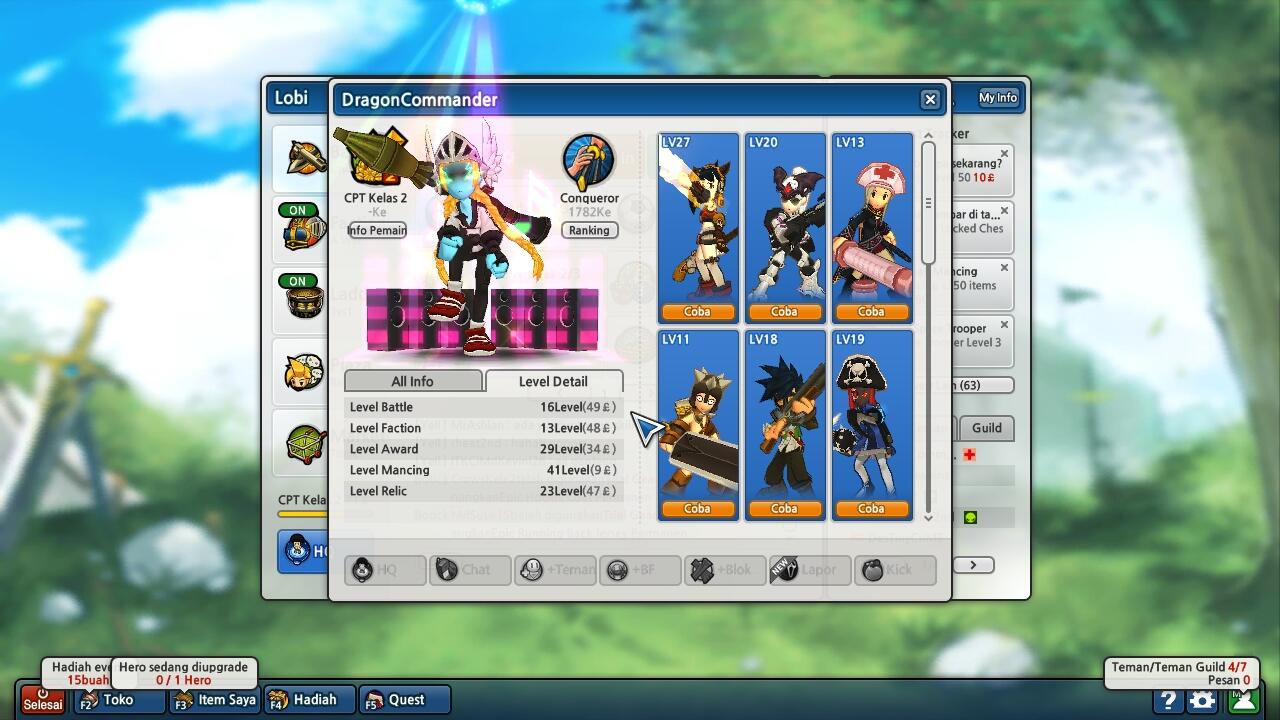Click Coba under the LV13 hero
The image size is (1280, 720).
(871, 312)
